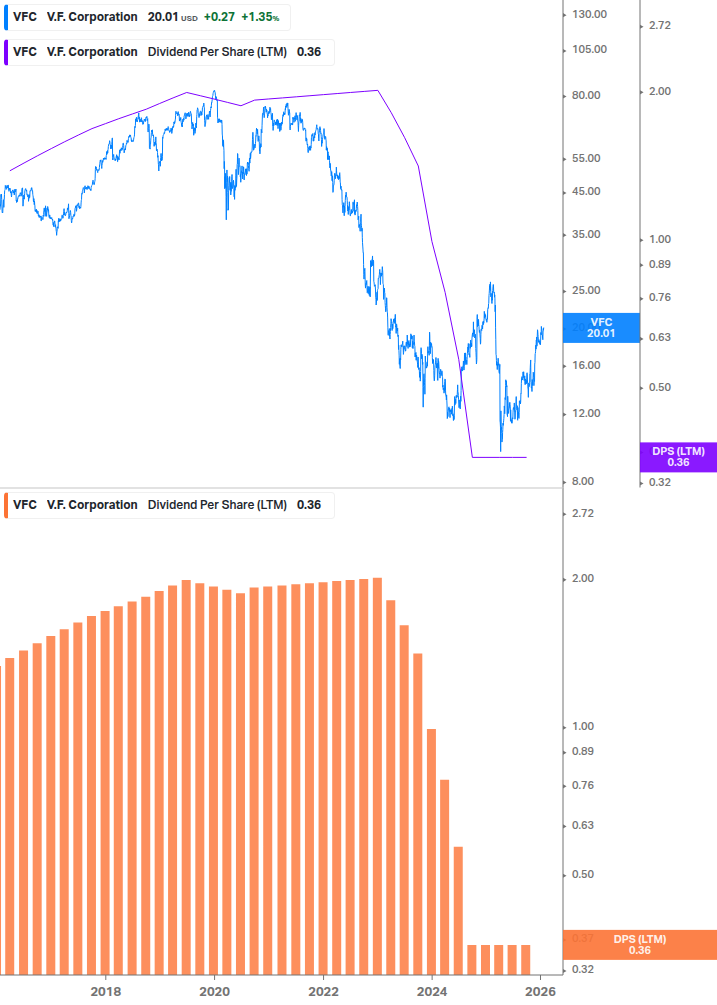Click the orange DPS (LTM) 0.36 axis tag
The width and height of the screenshot is (717, 1005).
pyautogui.click(x=640, y=944)
